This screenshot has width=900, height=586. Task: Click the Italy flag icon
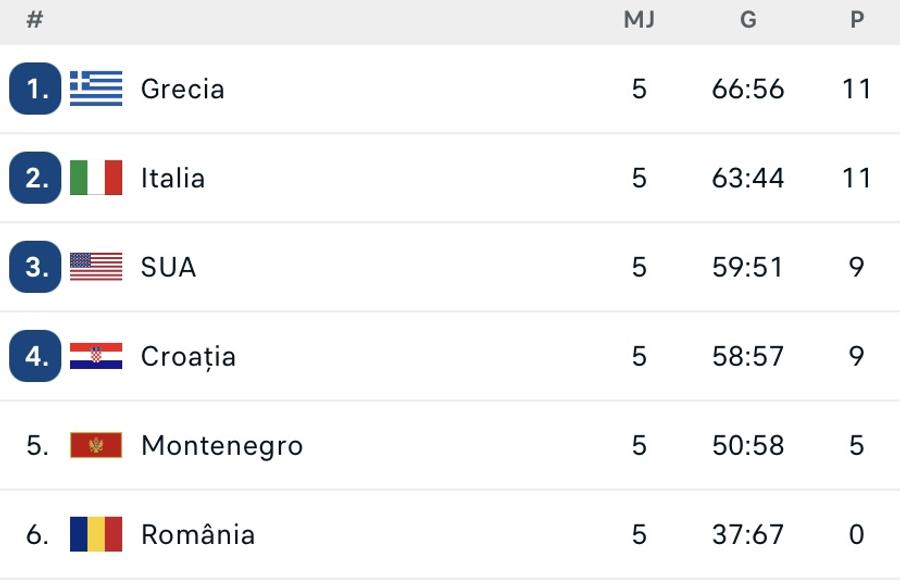[96, 177]
